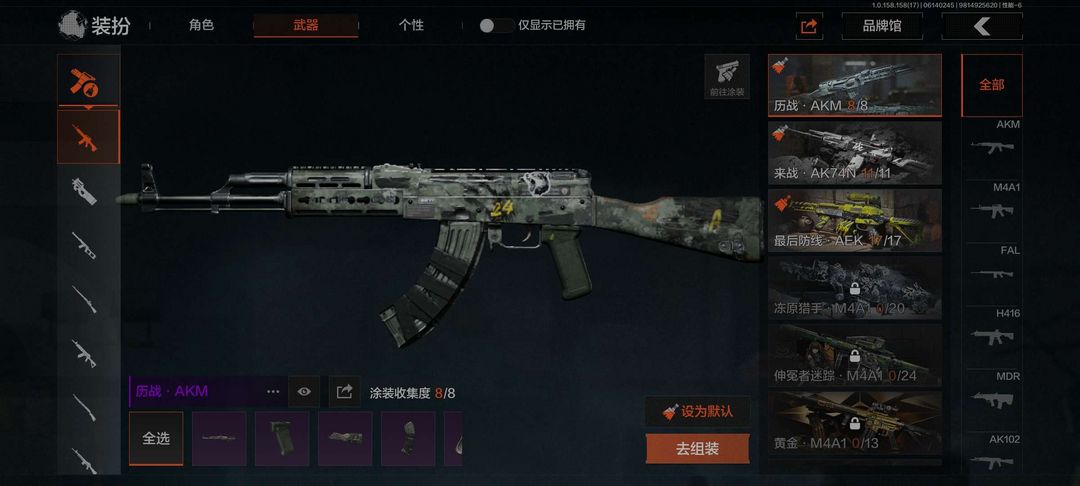Screen dimensions: 1080x486
Task: Open the 前往涂装 spray gun icon
Action: 727,76
